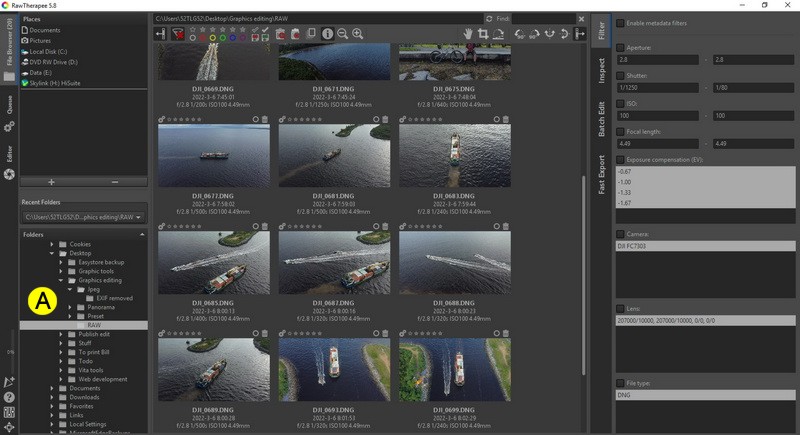Click the zoom out thumbnails magnifier icon
800x435 pixels.
(343, 34)
